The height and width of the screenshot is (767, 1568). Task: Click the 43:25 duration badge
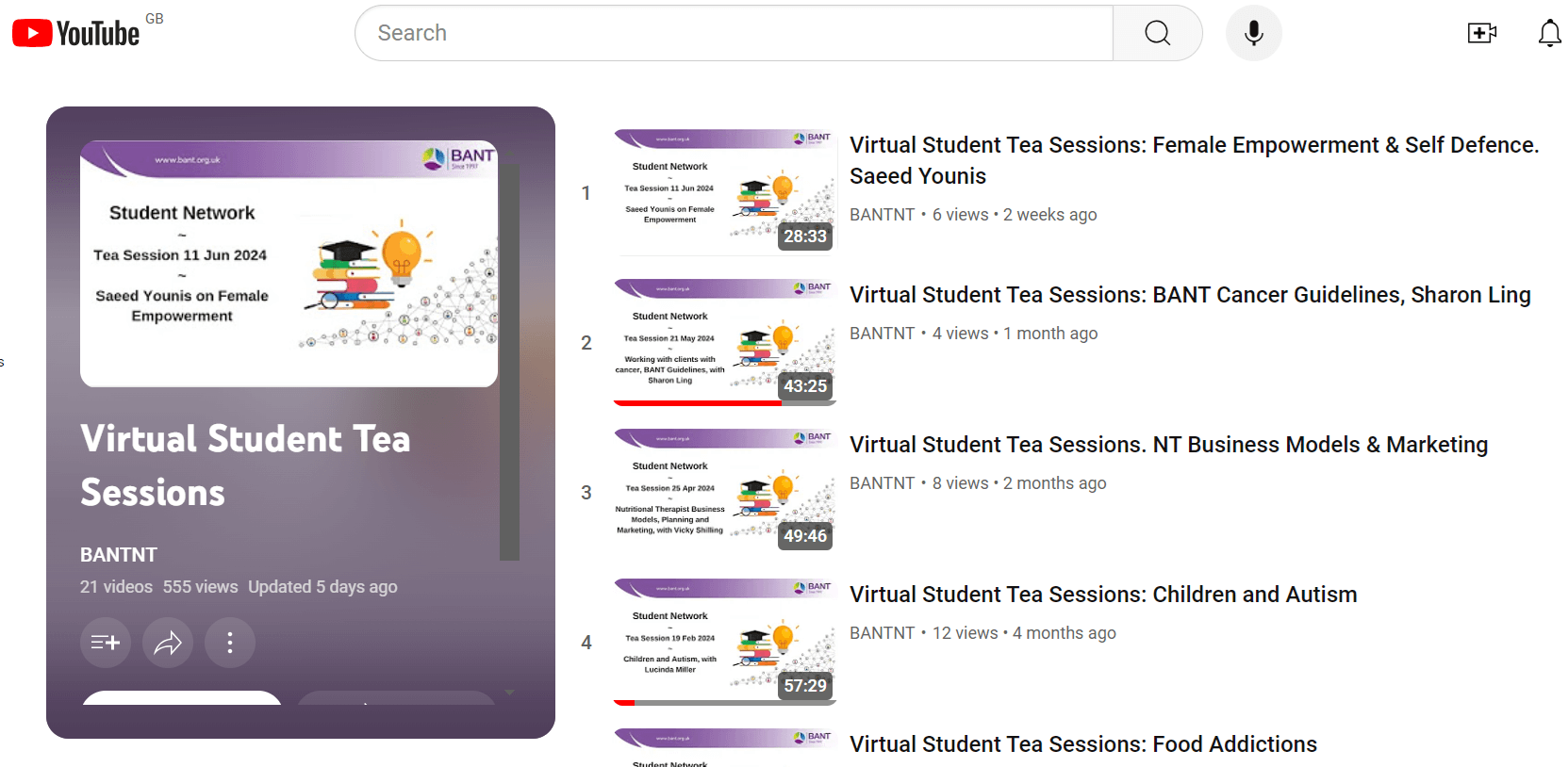805,386
